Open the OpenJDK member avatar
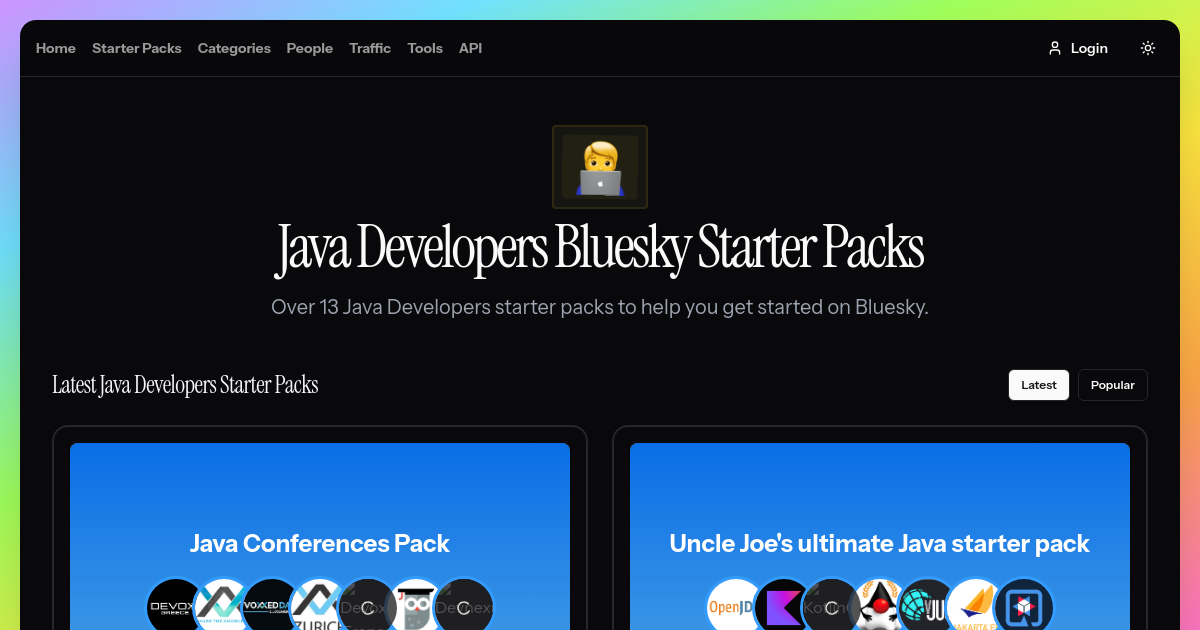The height and width of the screenshot is (630, 1200). 735,605
